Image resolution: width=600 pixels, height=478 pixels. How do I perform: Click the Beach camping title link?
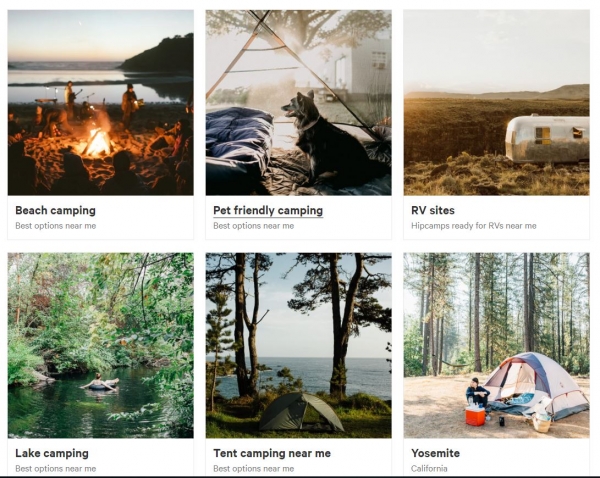[55, 210]
